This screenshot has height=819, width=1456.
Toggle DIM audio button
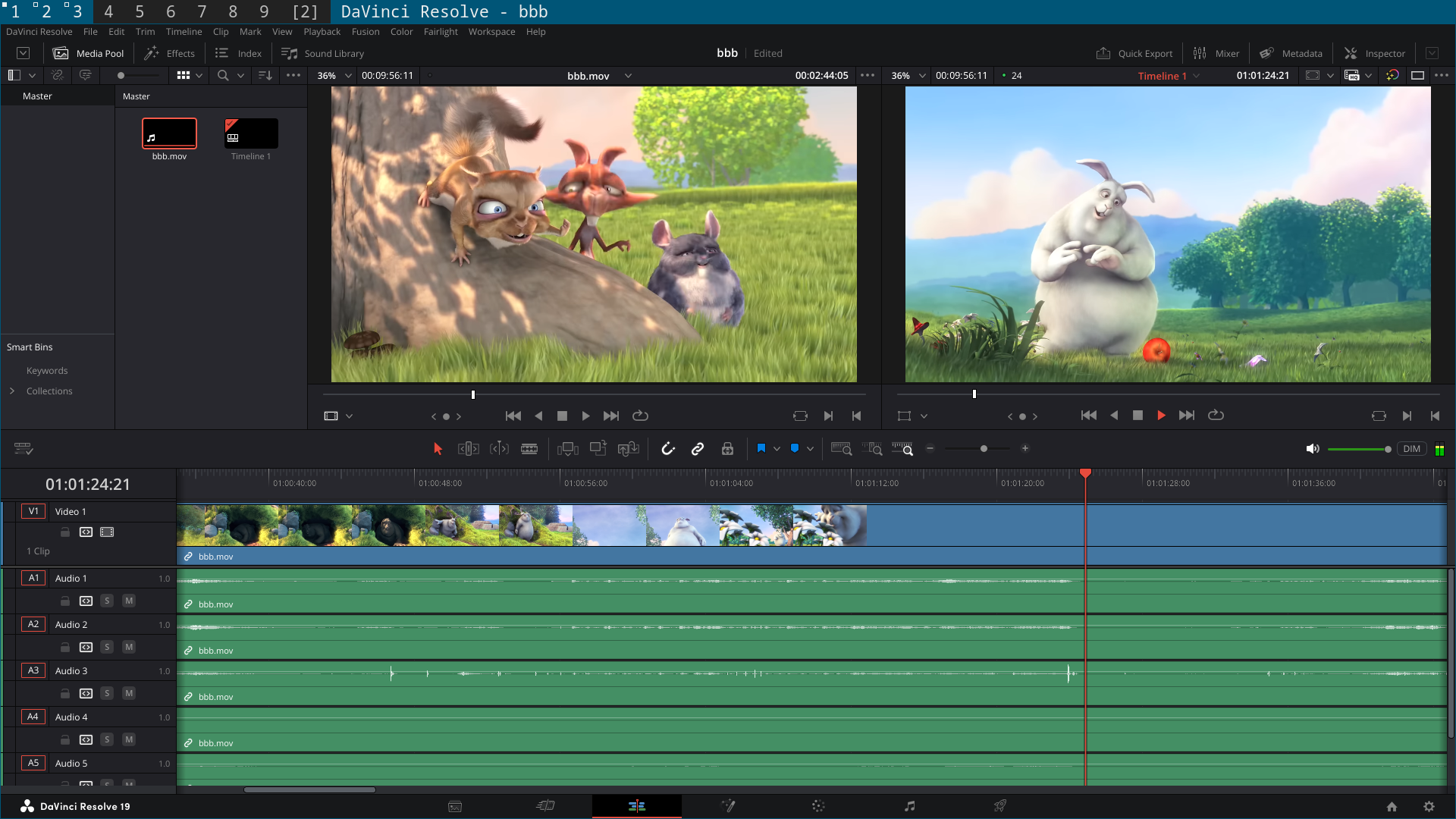coord(1411,449)
